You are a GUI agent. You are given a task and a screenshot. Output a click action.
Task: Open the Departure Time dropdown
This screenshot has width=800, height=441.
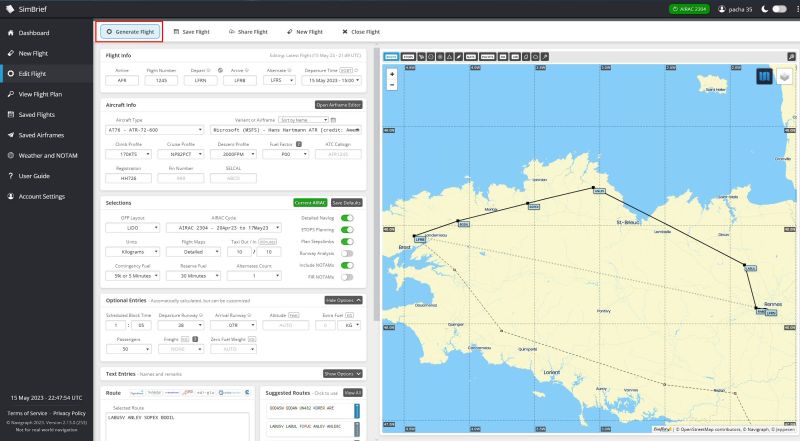[332, 80]
